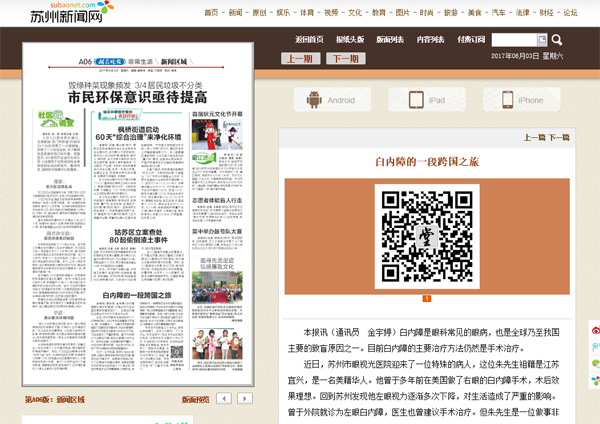600x424 pixels.
Task: Click the 市民环保意识亟待提高 headline on newspaper page
Action: click(137, 97)
